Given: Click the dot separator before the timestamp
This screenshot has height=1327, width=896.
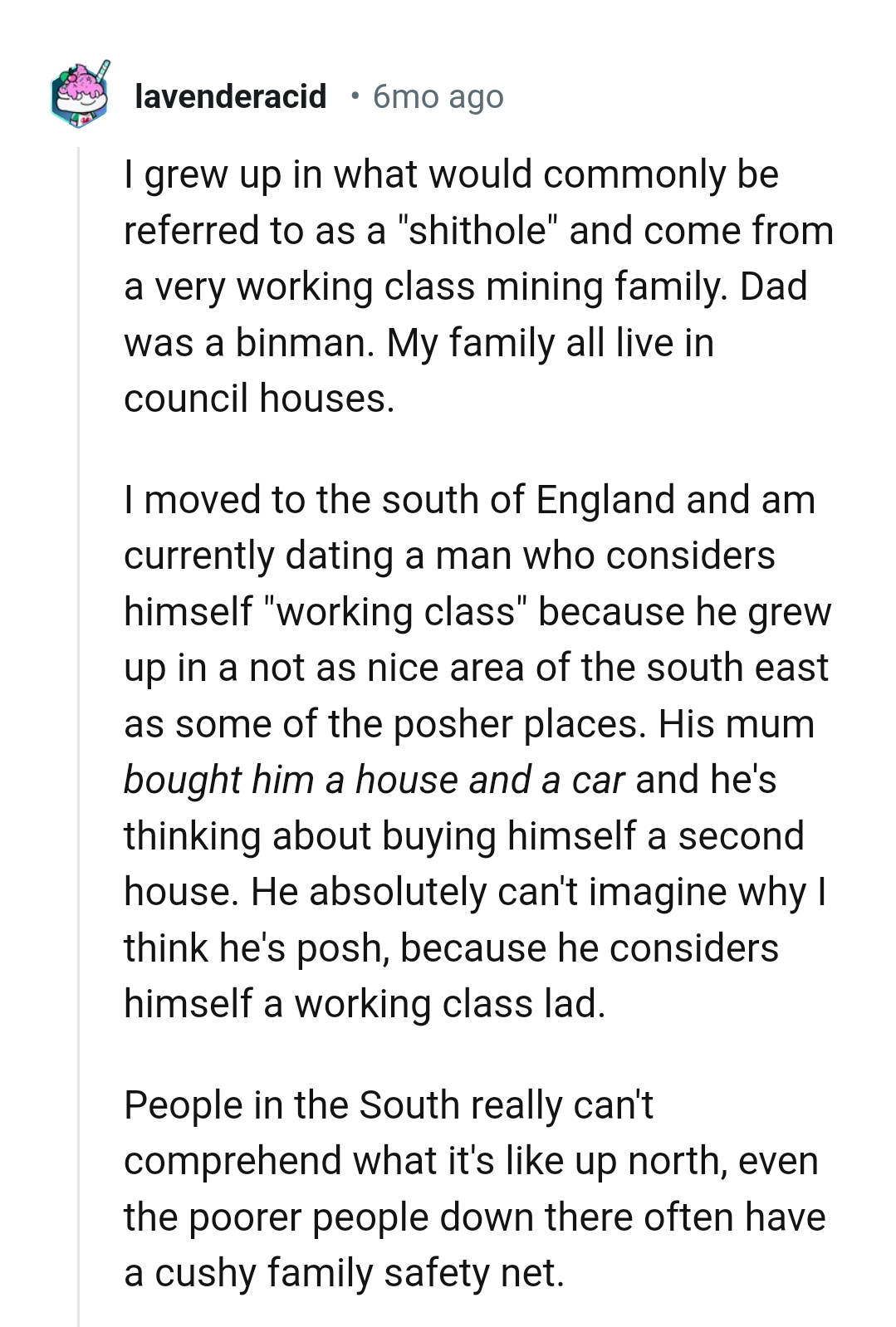Looking at the screenshot, I should click(355, 97).
